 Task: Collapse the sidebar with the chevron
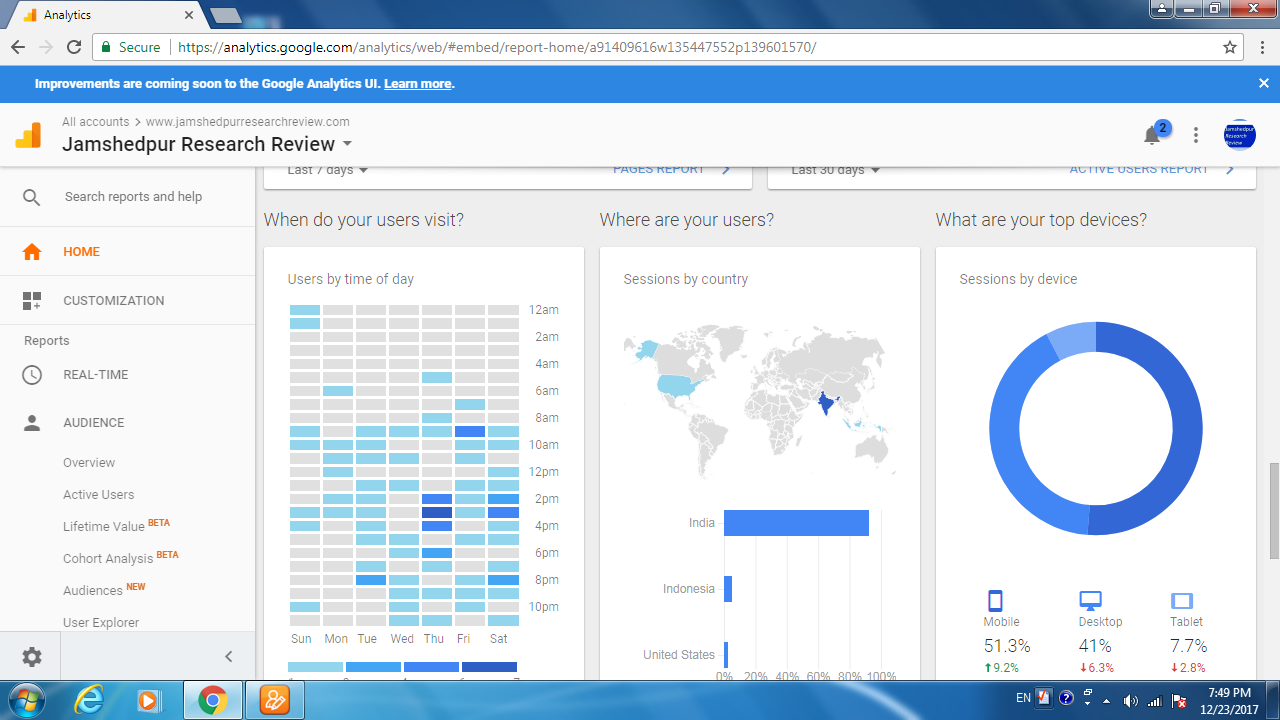228,657
